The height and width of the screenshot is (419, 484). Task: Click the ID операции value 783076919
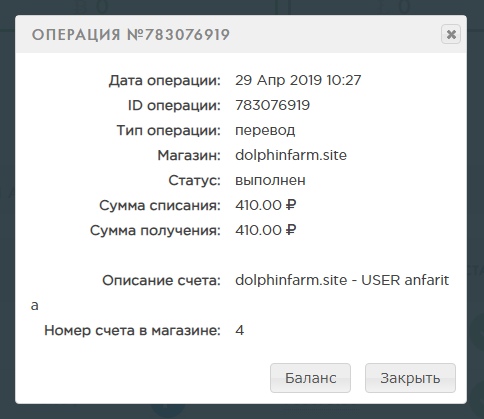272,105
